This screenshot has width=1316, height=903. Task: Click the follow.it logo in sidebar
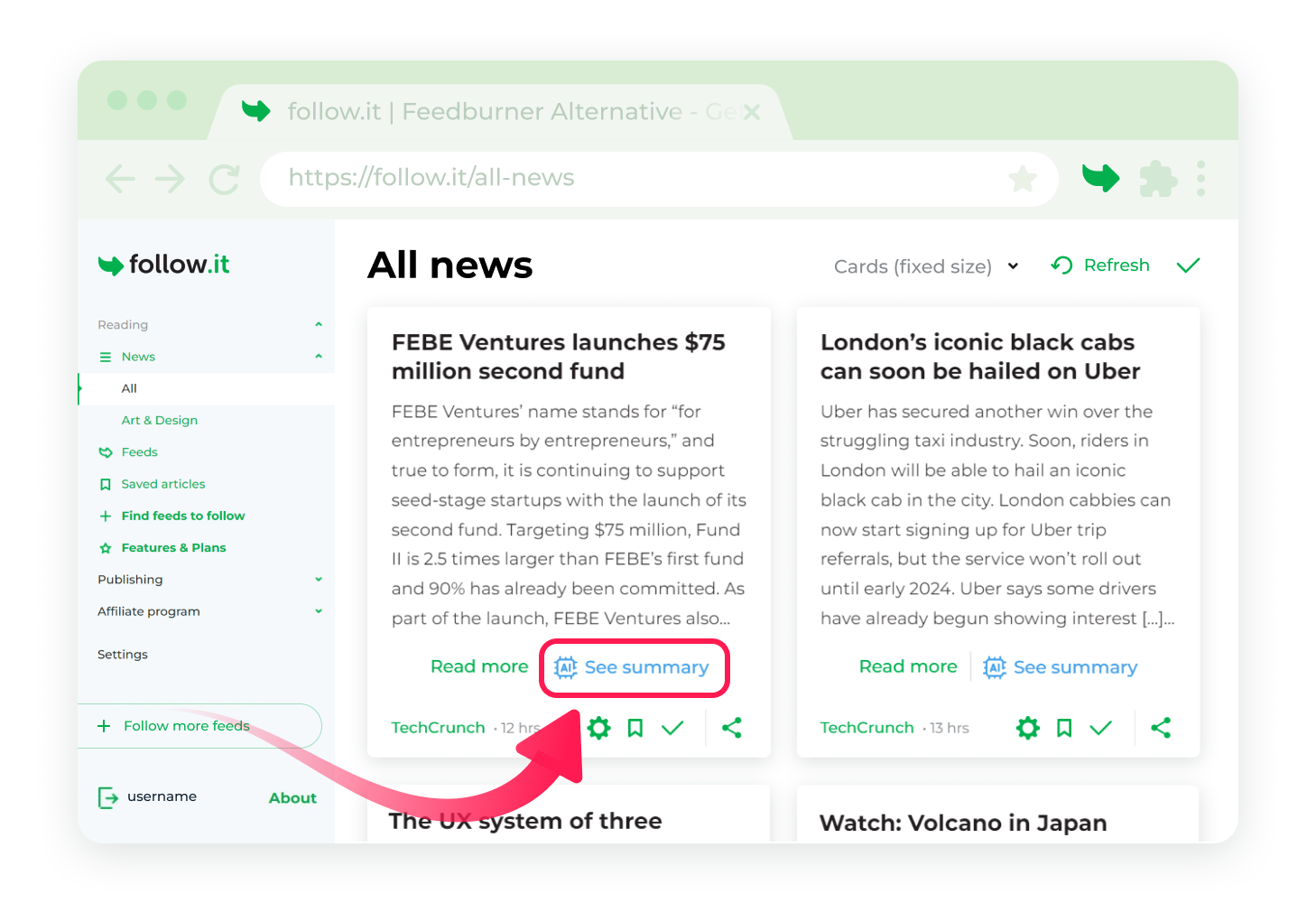(163, 265)
